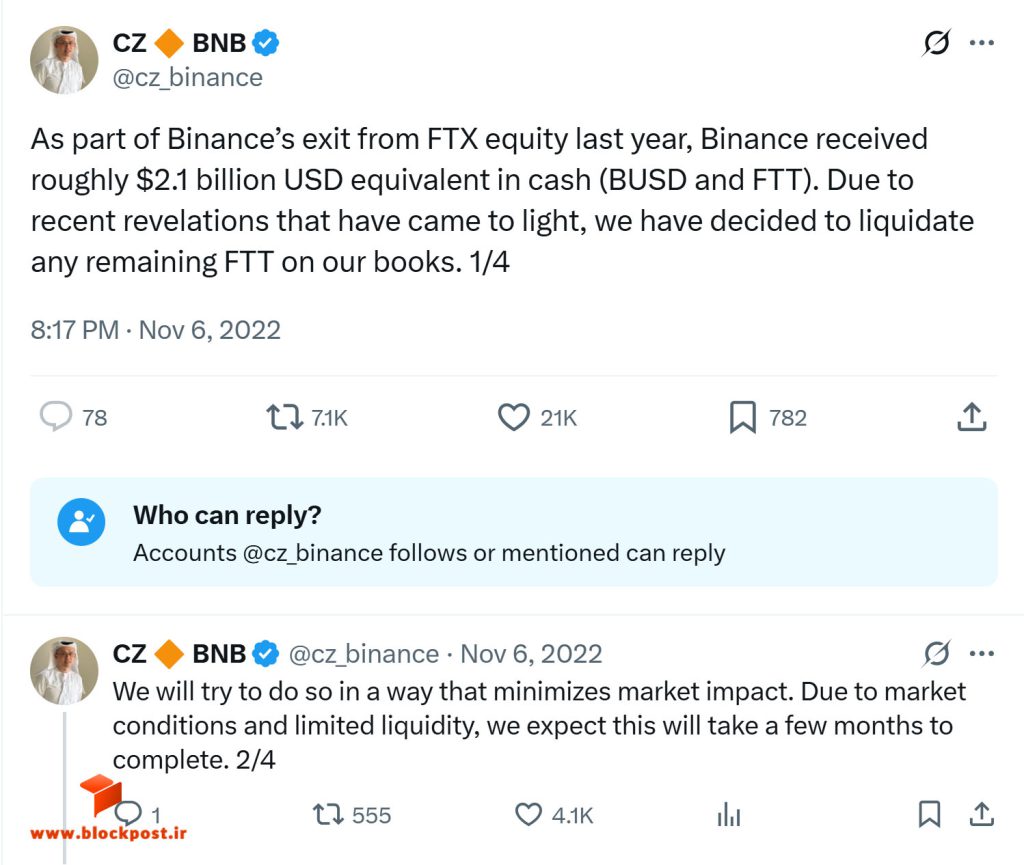This screenshot has width=1024, height=865.
Task: Bookmark the 2/4 tweet
Action: tap(929, 814)
